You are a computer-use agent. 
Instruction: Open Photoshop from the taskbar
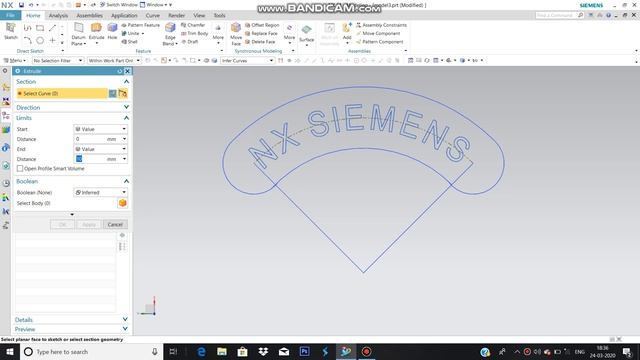point(304,351)
